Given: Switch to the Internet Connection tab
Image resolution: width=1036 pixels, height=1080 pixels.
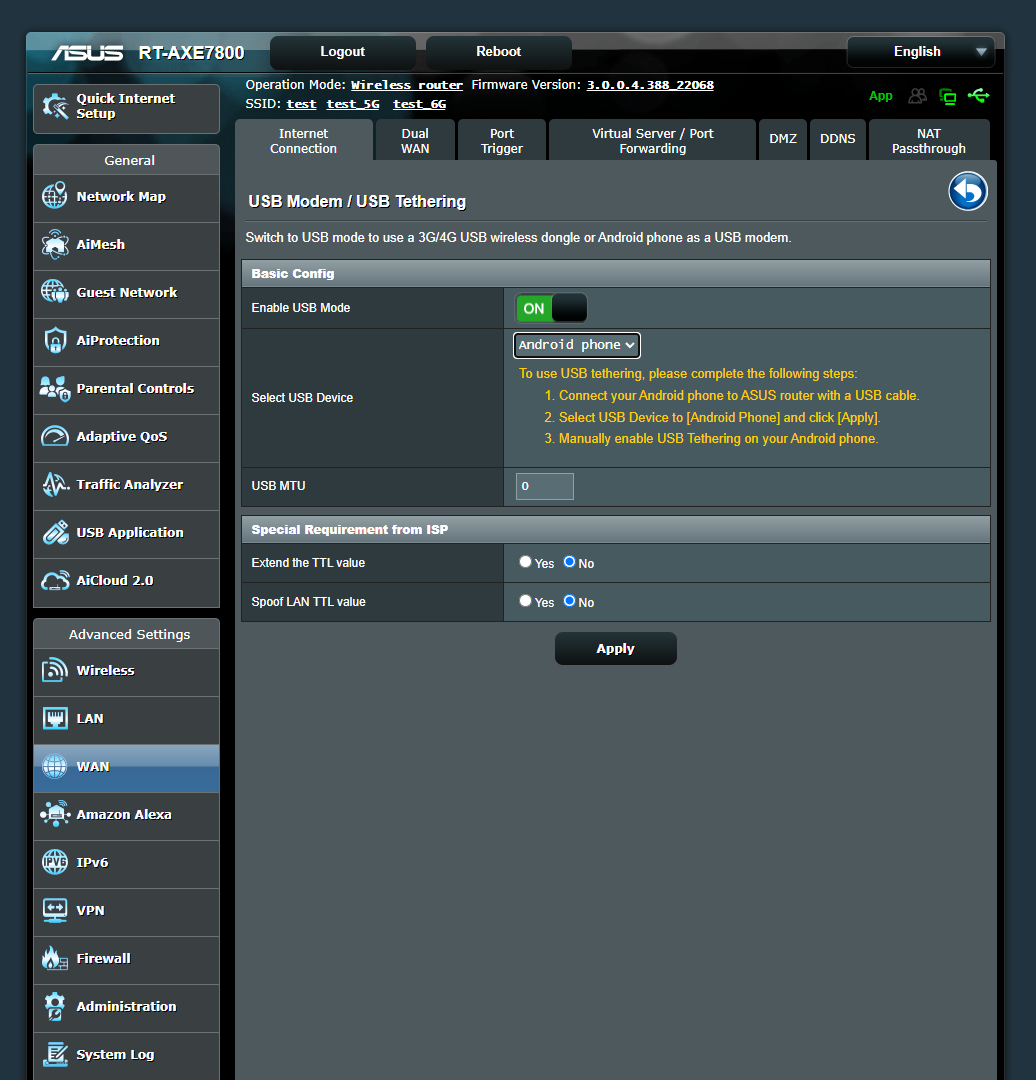Looking at the screenshot, I should [304, 141].
